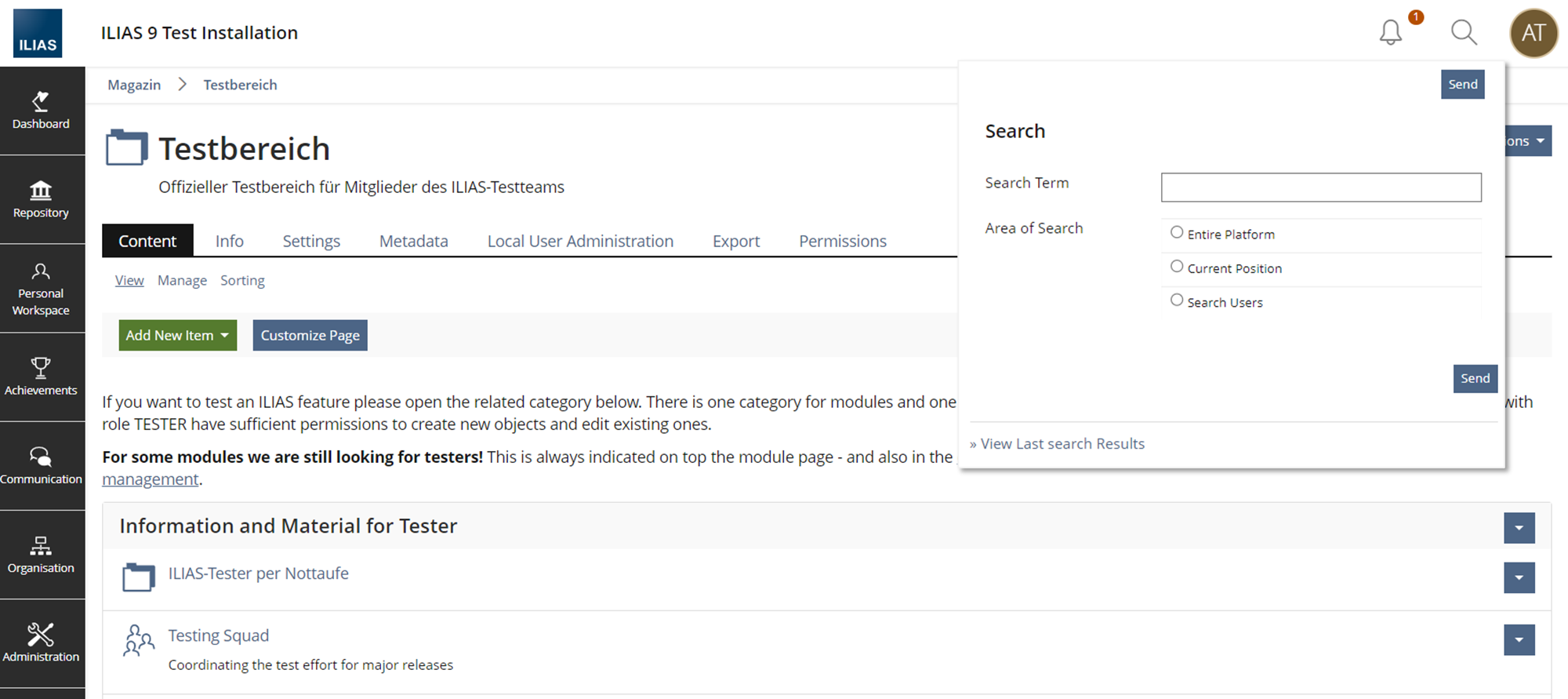Select the Entire Platform radio button
This screenshot has height=699, width=1568.
pos(1177,232)
